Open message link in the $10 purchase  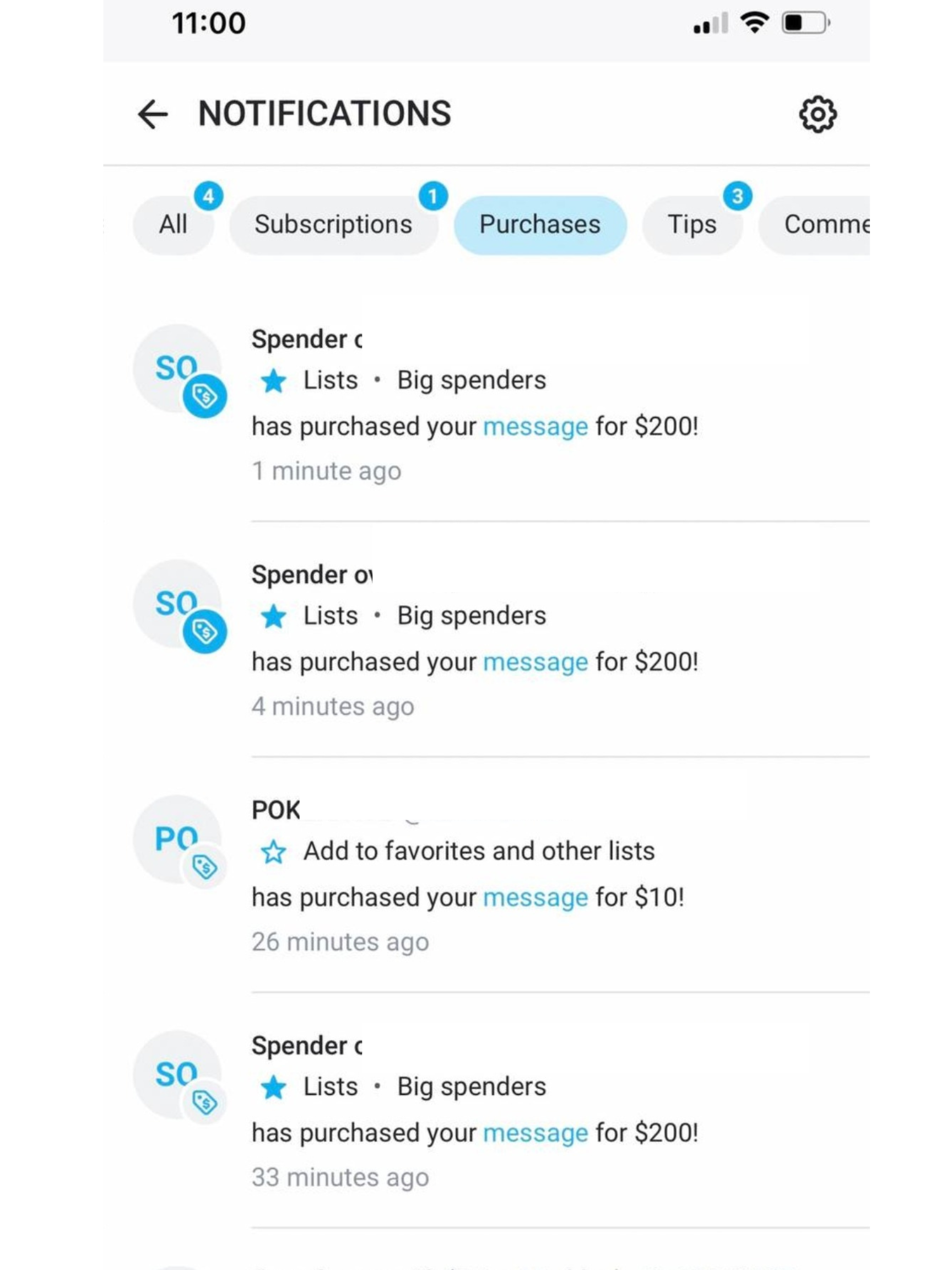pyautogui.click(x=535, y=897)
